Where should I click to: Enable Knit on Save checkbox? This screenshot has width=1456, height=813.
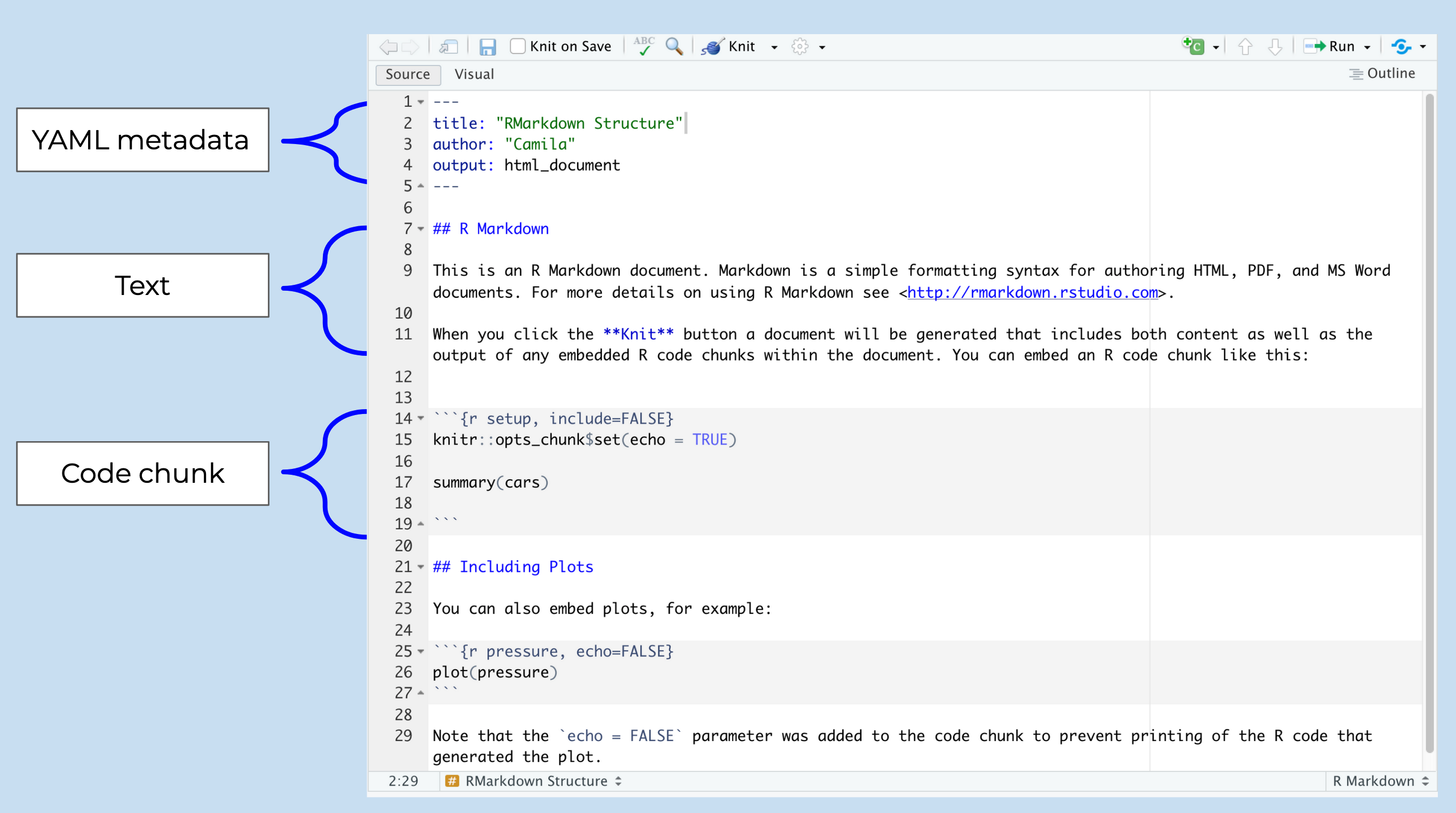point(517,46)
